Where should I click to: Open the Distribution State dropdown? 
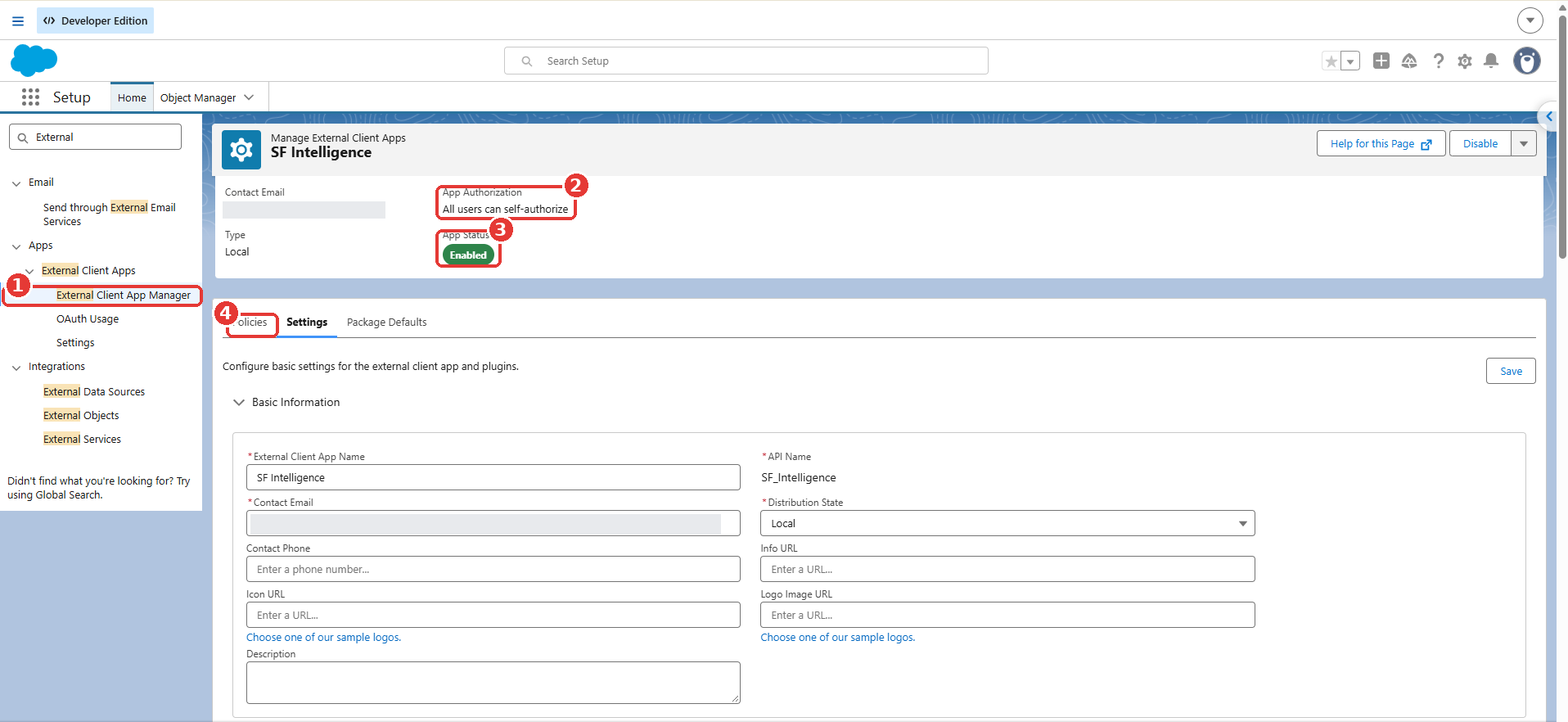(x=1007, y=523)
